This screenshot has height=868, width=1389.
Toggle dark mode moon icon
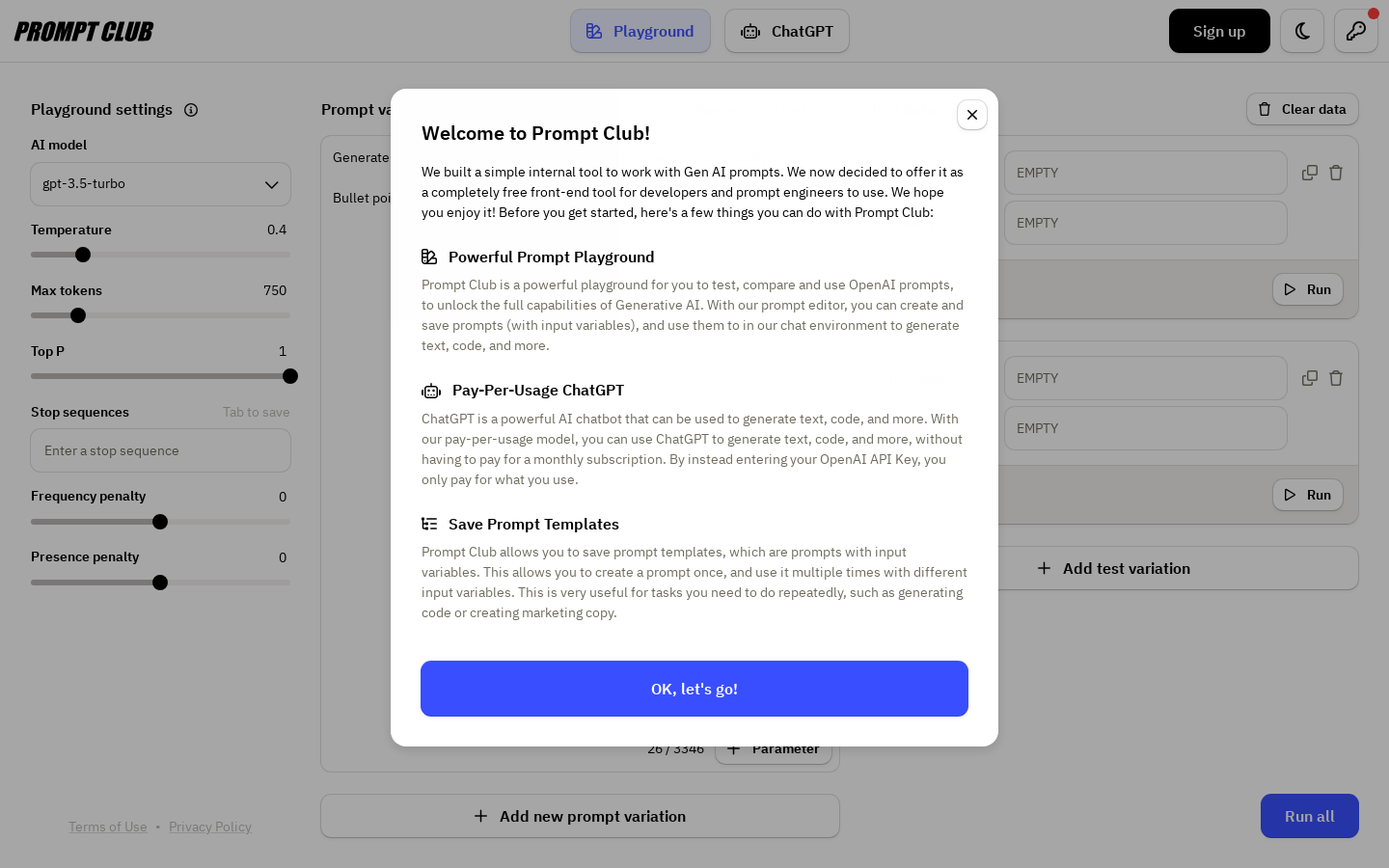(x=1302, y=31)
